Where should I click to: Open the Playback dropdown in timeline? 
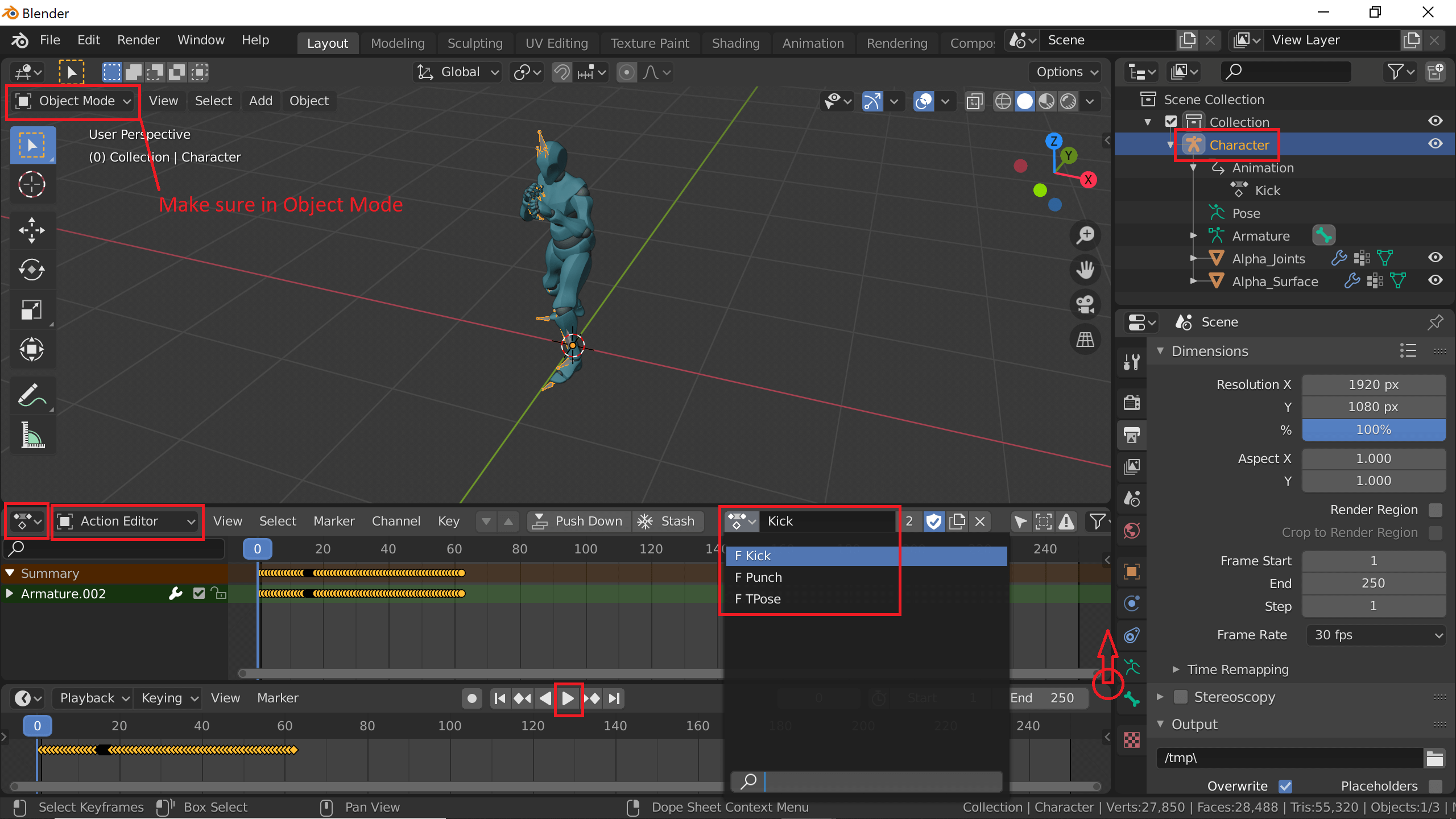point(93,698)
